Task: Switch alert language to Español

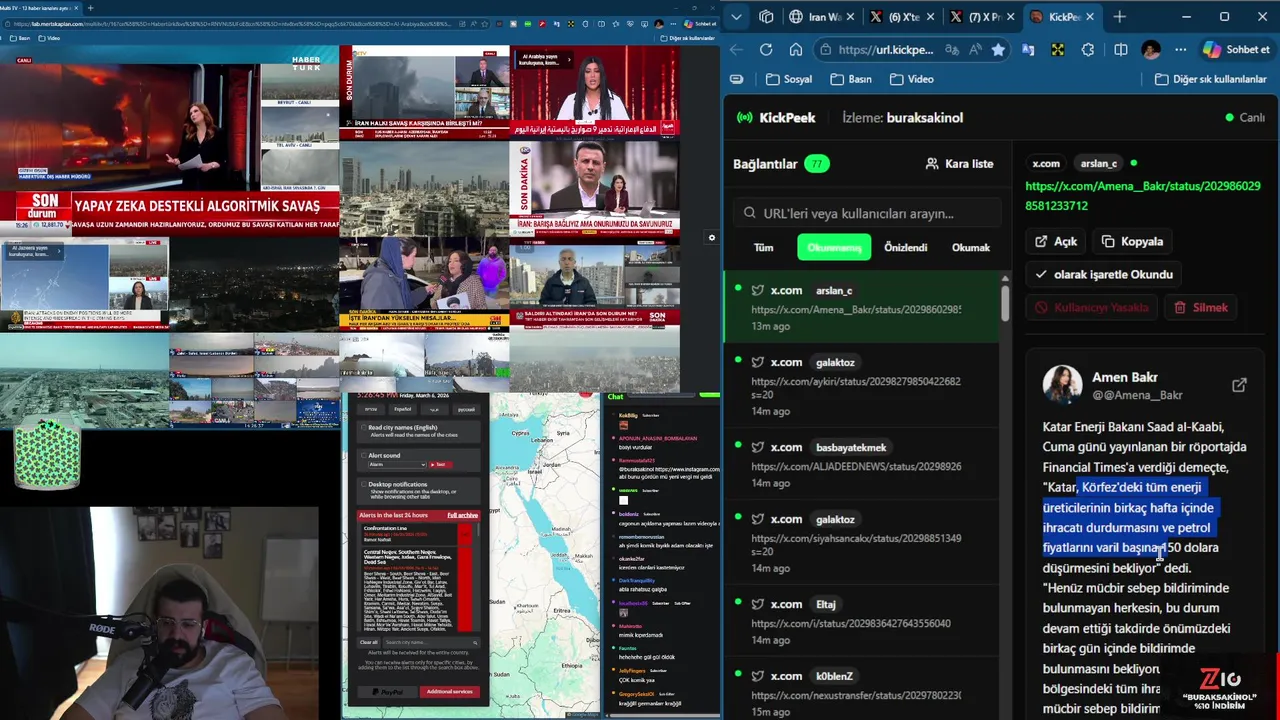Action: (x=402, y=409)
